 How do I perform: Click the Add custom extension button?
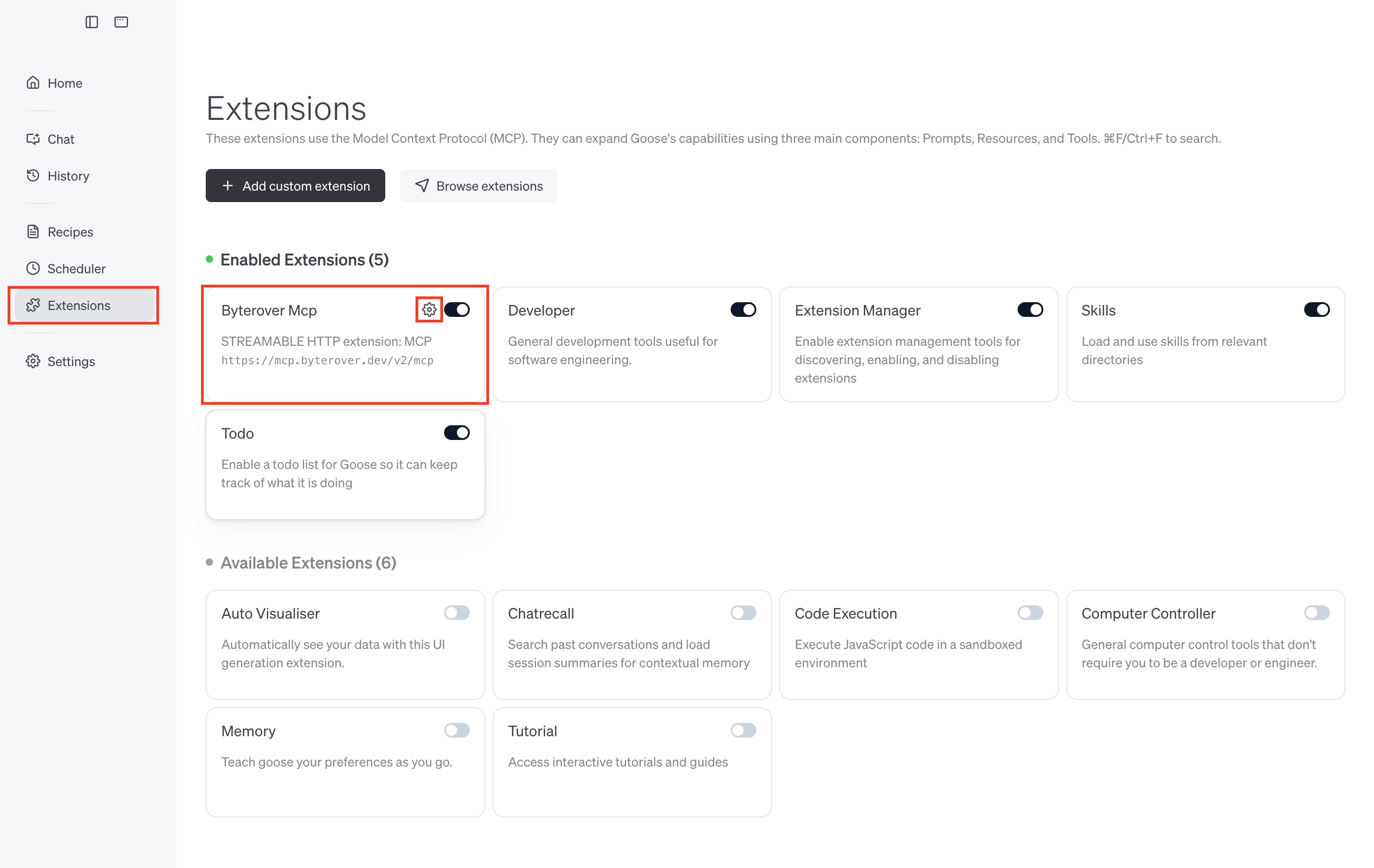295,186
